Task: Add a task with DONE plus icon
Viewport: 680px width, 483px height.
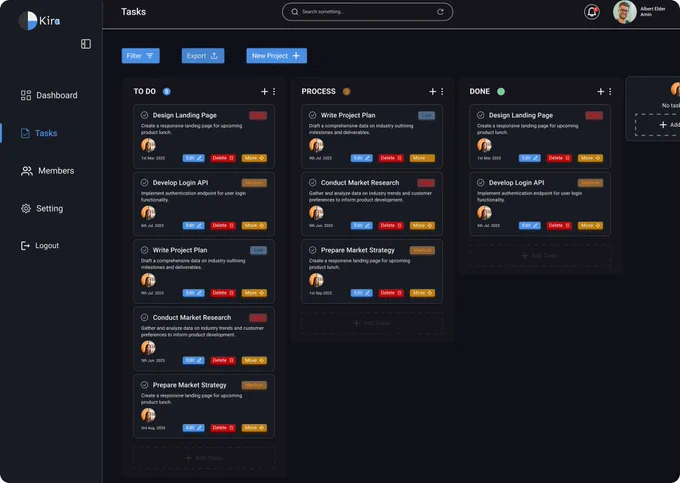Action: tap(601, 91)
